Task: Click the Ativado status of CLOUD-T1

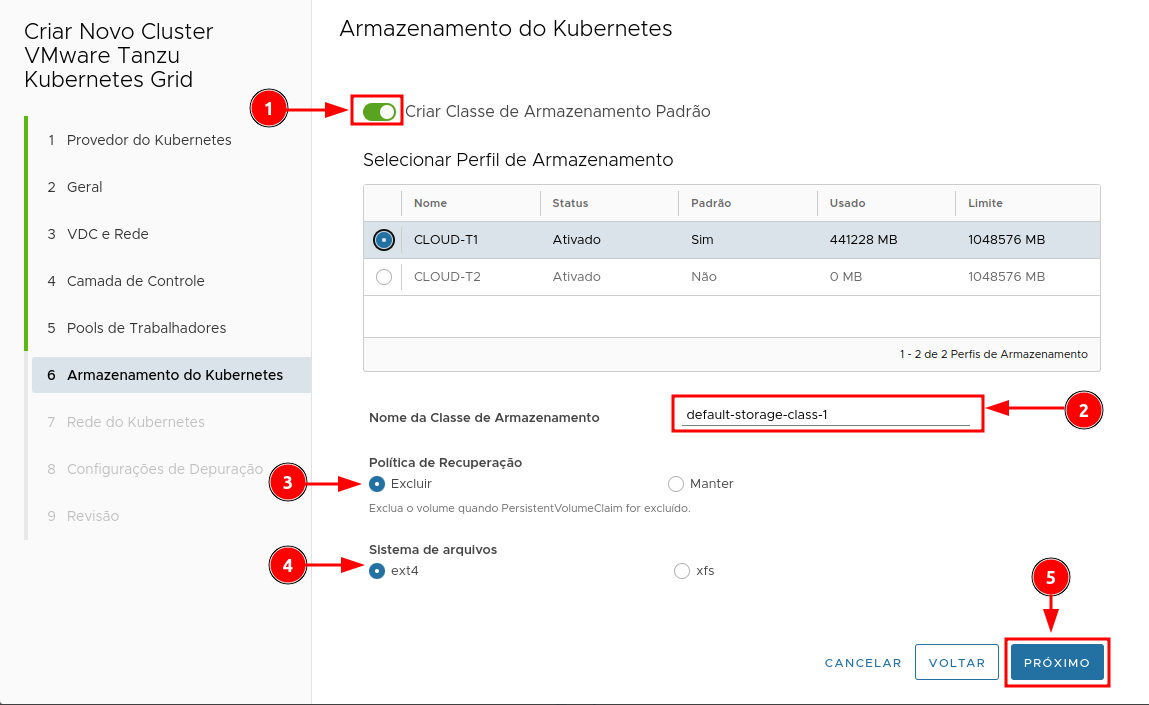Action: 577,240
